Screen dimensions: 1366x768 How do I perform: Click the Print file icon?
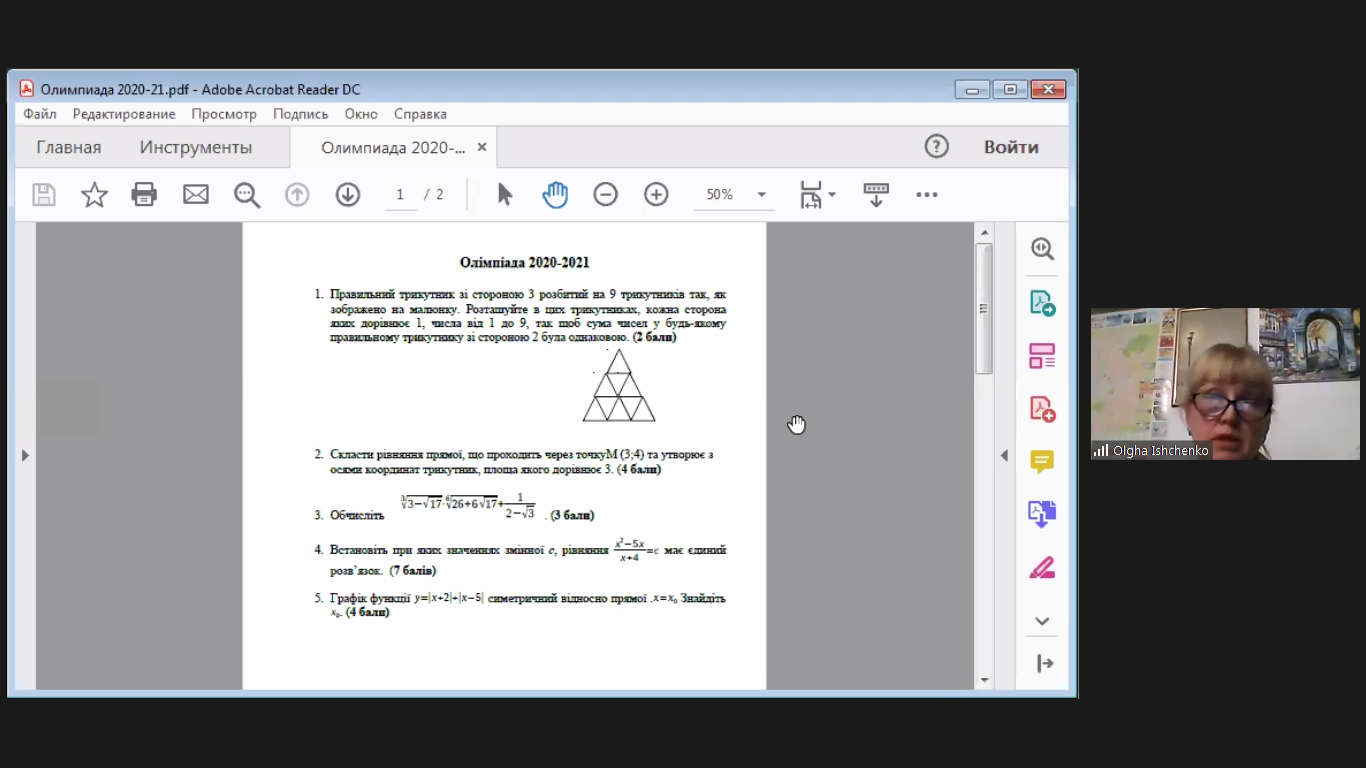coord(144,195)
